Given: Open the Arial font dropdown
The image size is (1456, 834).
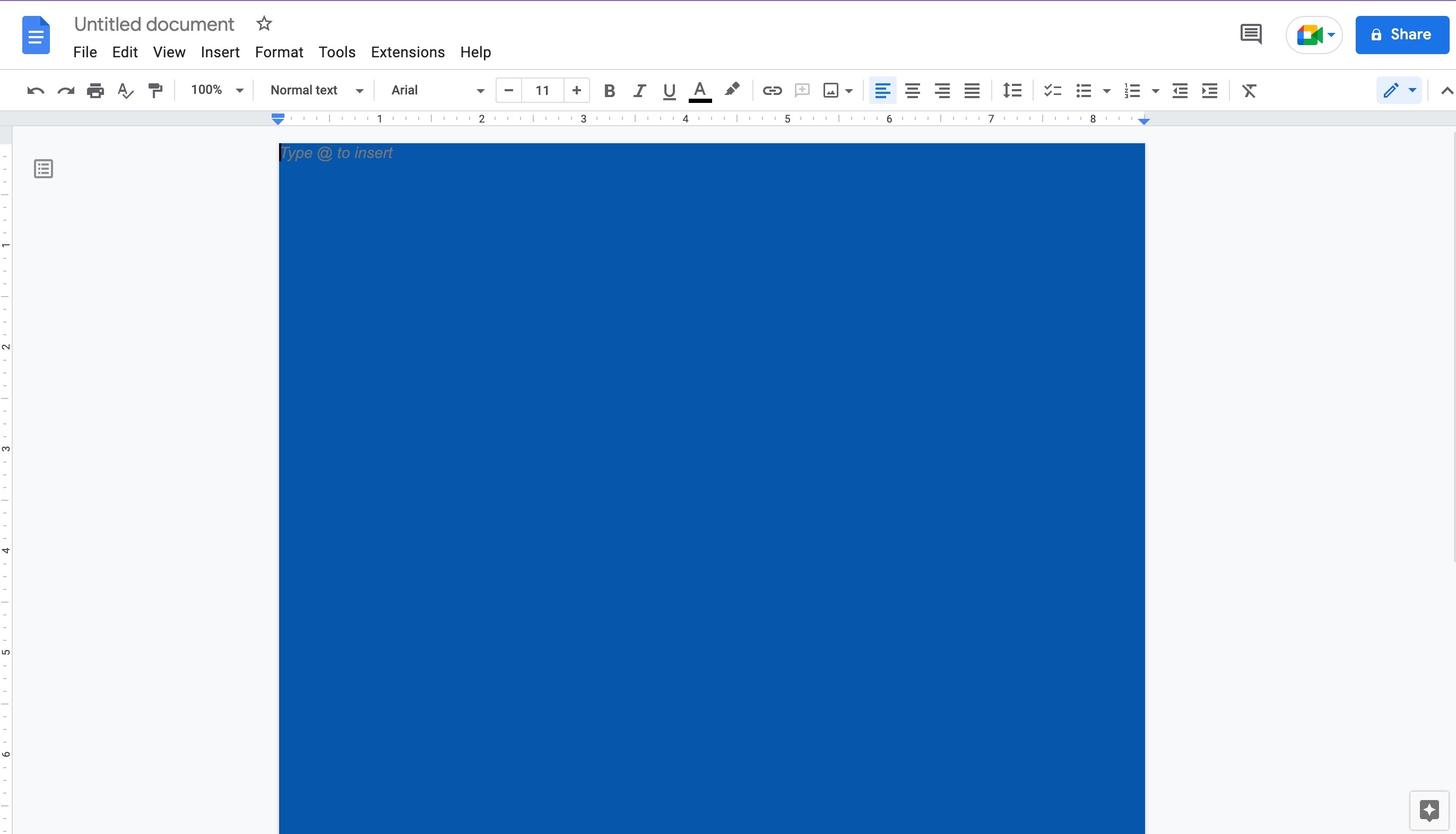Looking at the screenshot, I should point(437,91).
